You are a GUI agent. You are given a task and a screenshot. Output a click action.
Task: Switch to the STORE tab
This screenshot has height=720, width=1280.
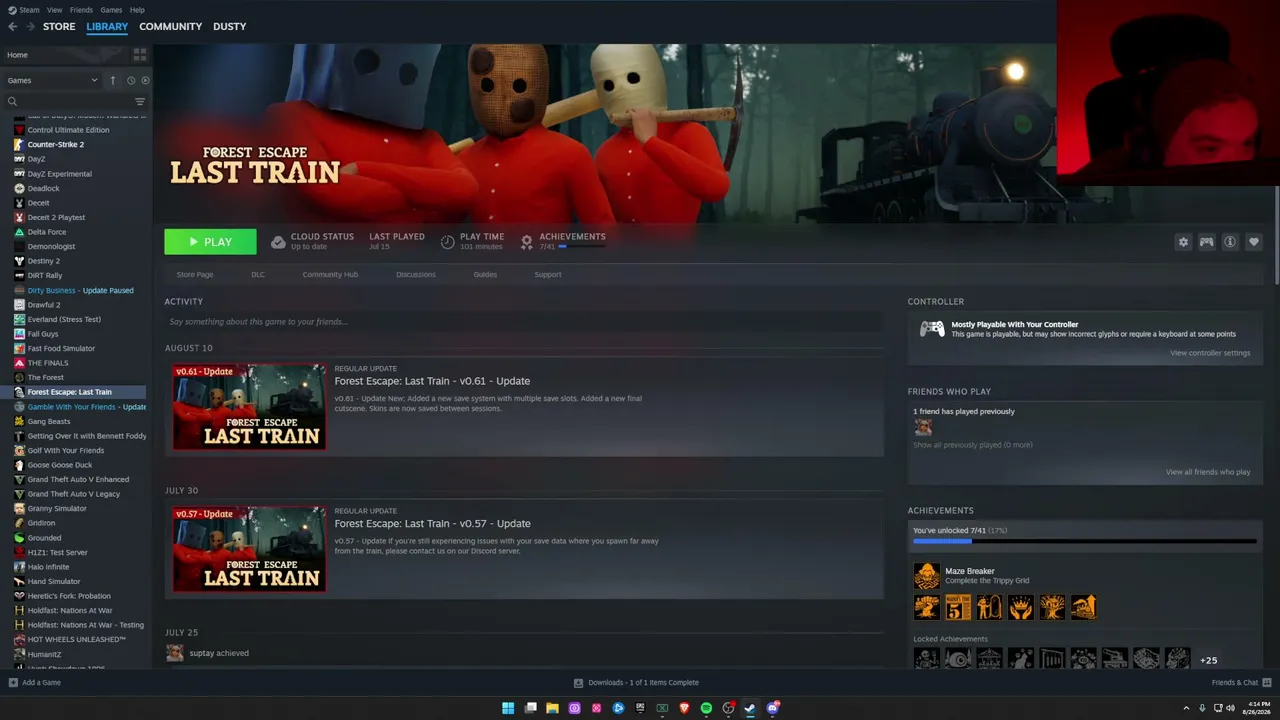[59, 27]
